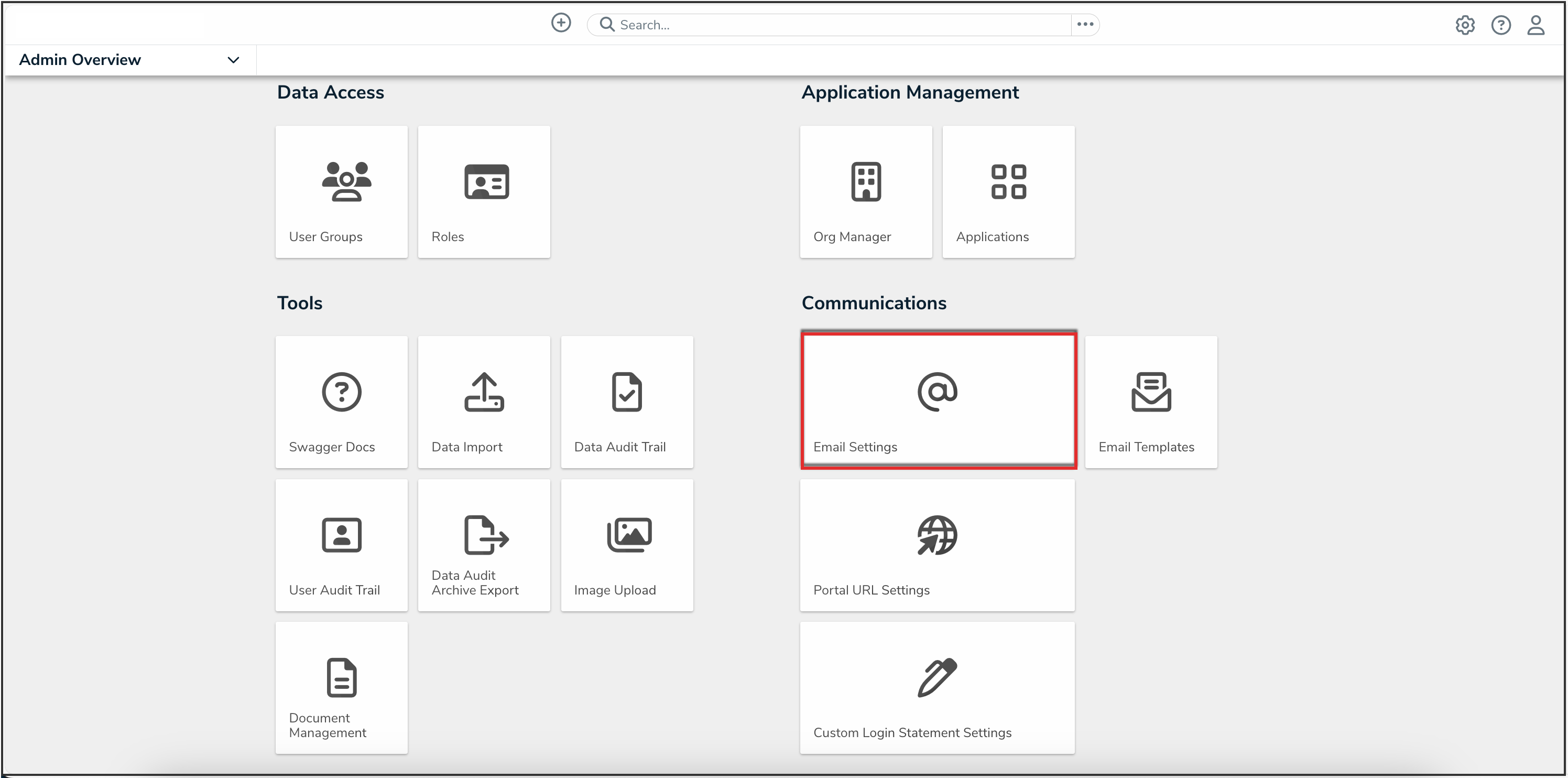Click the search options ellipsis button
The height and width of the screenshot is (778, 1568).
pyautogui.click(x=1085, y=24)
